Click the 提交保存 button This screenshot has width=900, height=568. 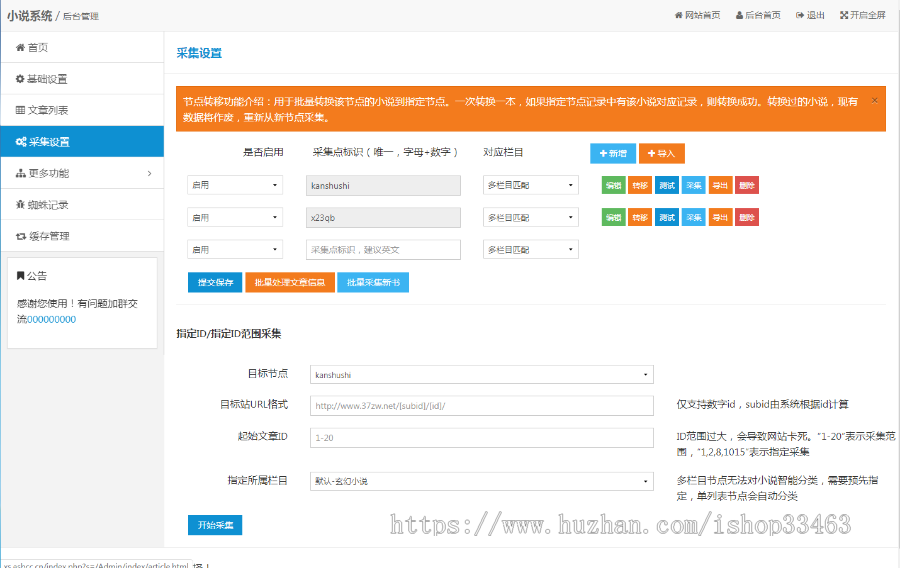point(215,282)
